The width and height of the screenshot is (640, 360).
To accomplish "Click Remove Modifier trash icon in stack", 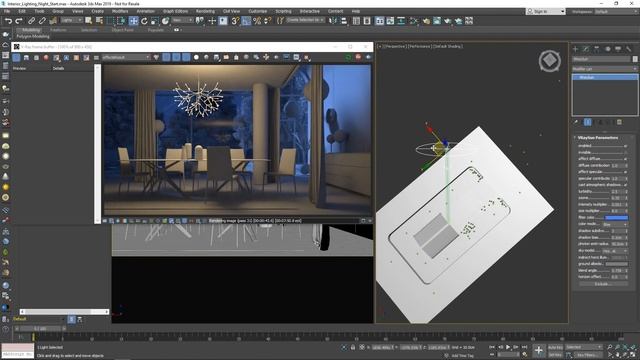I will [619, 122].
